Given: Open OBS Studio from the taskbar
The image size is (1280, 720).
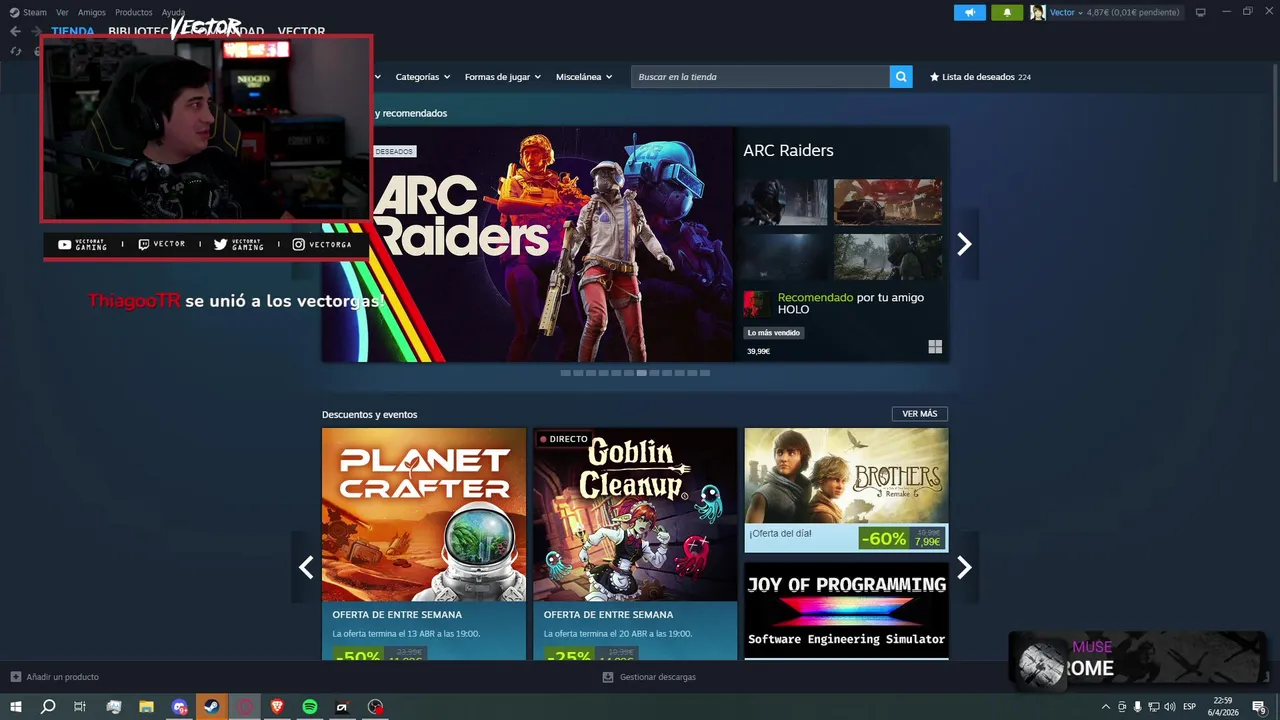Looking at the screenshot, I should (375, 707).
